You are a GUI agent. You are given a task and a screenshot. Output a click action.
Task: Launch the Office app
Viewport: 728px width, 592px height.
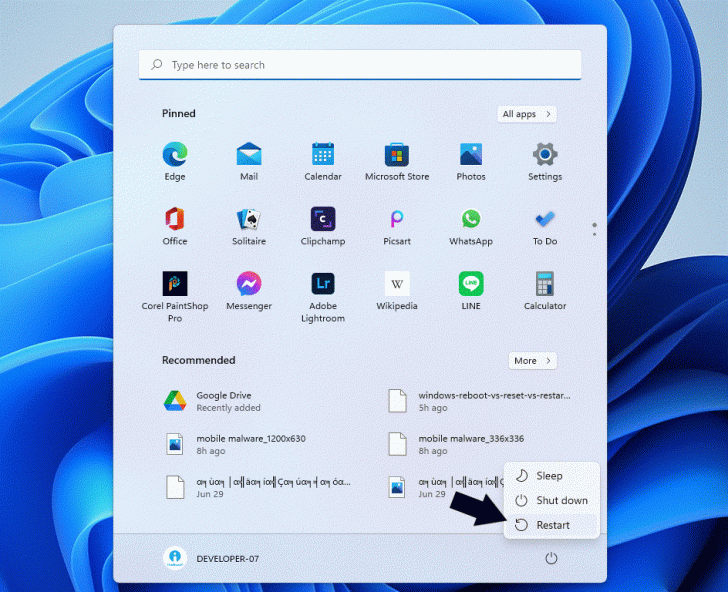point(175,226)
